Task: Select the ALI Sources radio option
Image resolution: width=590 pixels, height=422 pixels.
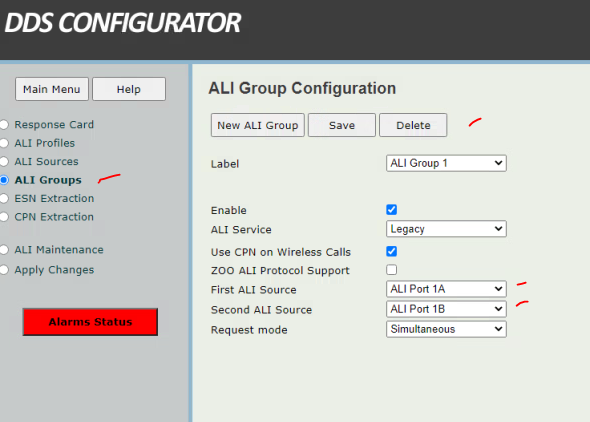Action: (x=4, y=161)
